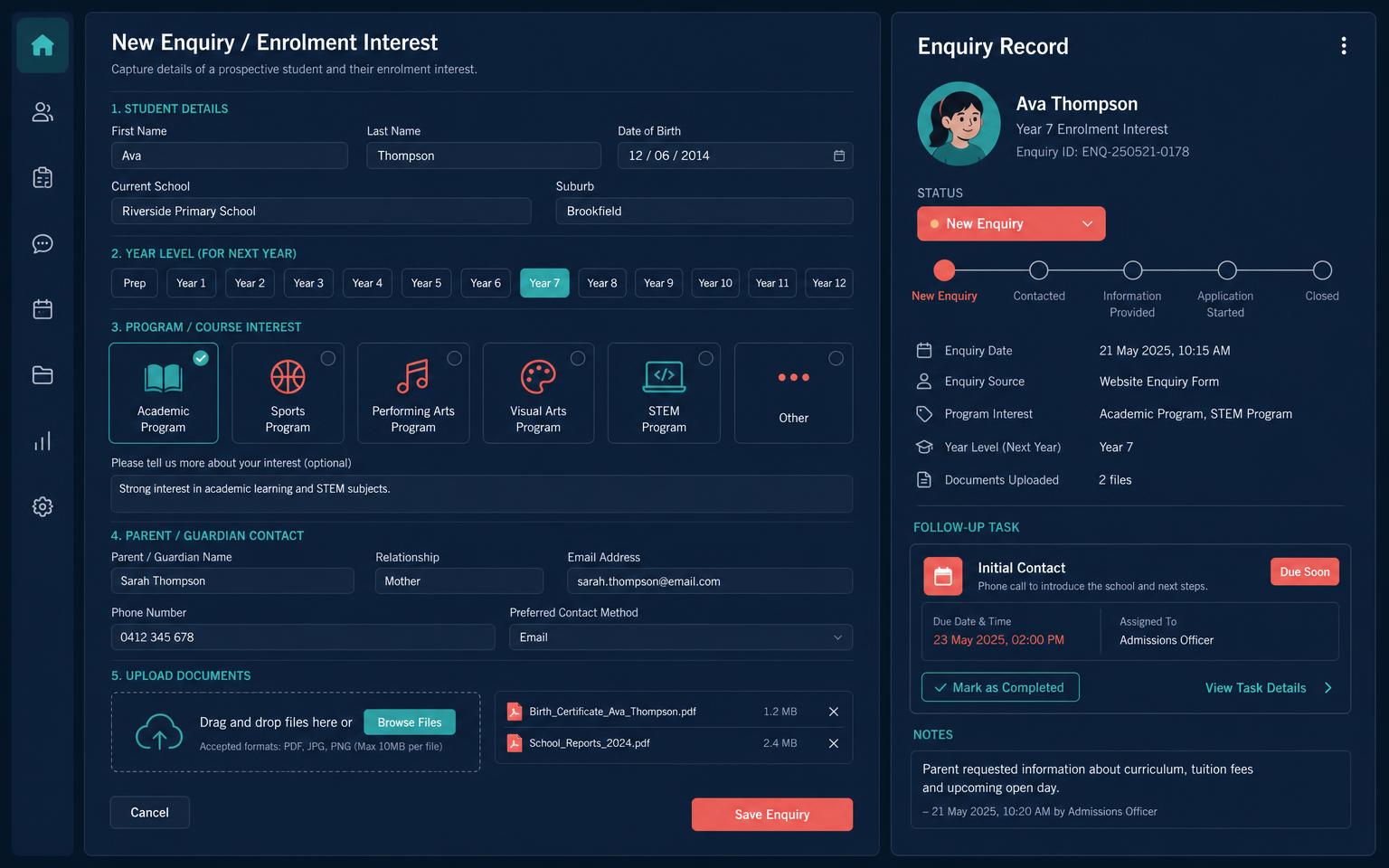This screenshot has width=1389, height=868.
Task: Open the folder documents sidebar icon
Action: pos(43,375)
